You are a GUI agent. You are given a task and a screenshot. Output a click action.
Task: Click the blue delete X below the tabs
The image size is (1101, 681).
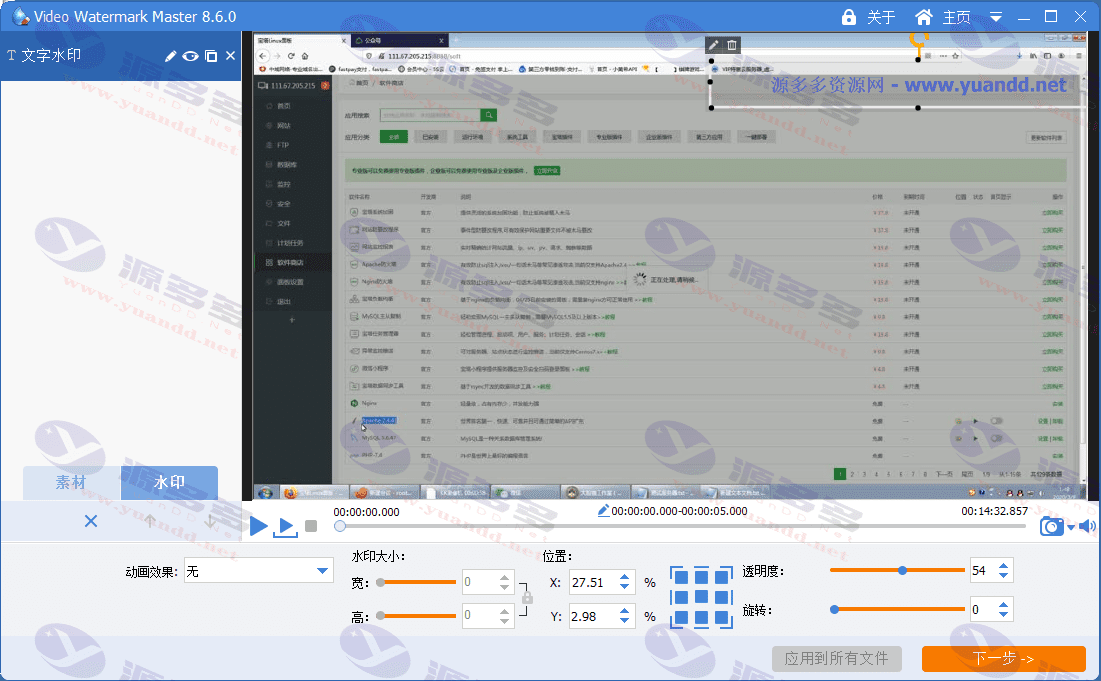91,521
